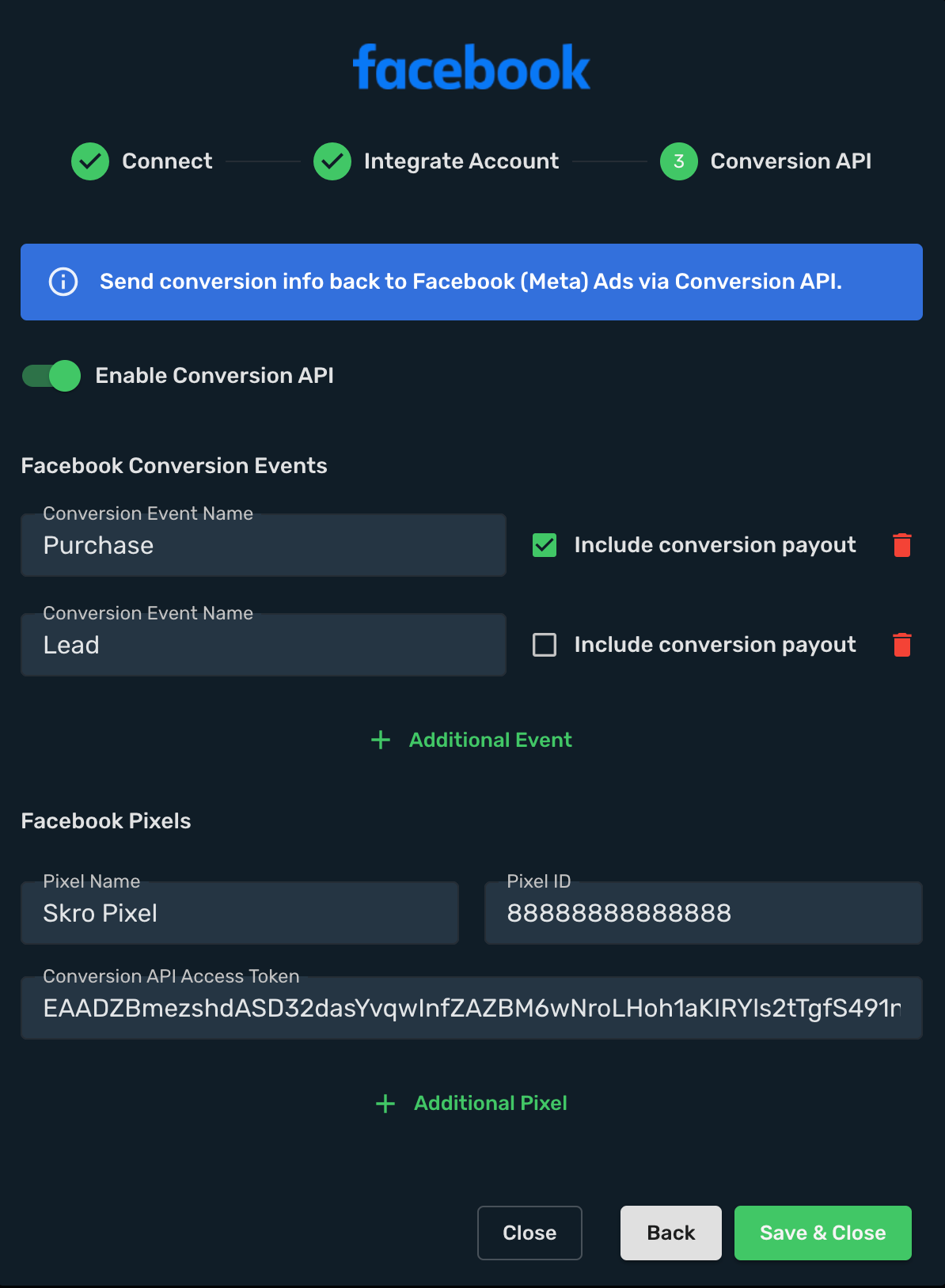Add an Additional Event link

coord(491,740)
